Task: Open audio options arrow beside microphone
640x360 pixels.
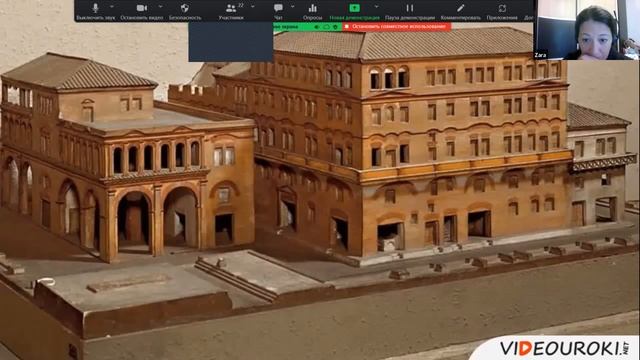Action: pyautogui.click(x=112, y=7)
